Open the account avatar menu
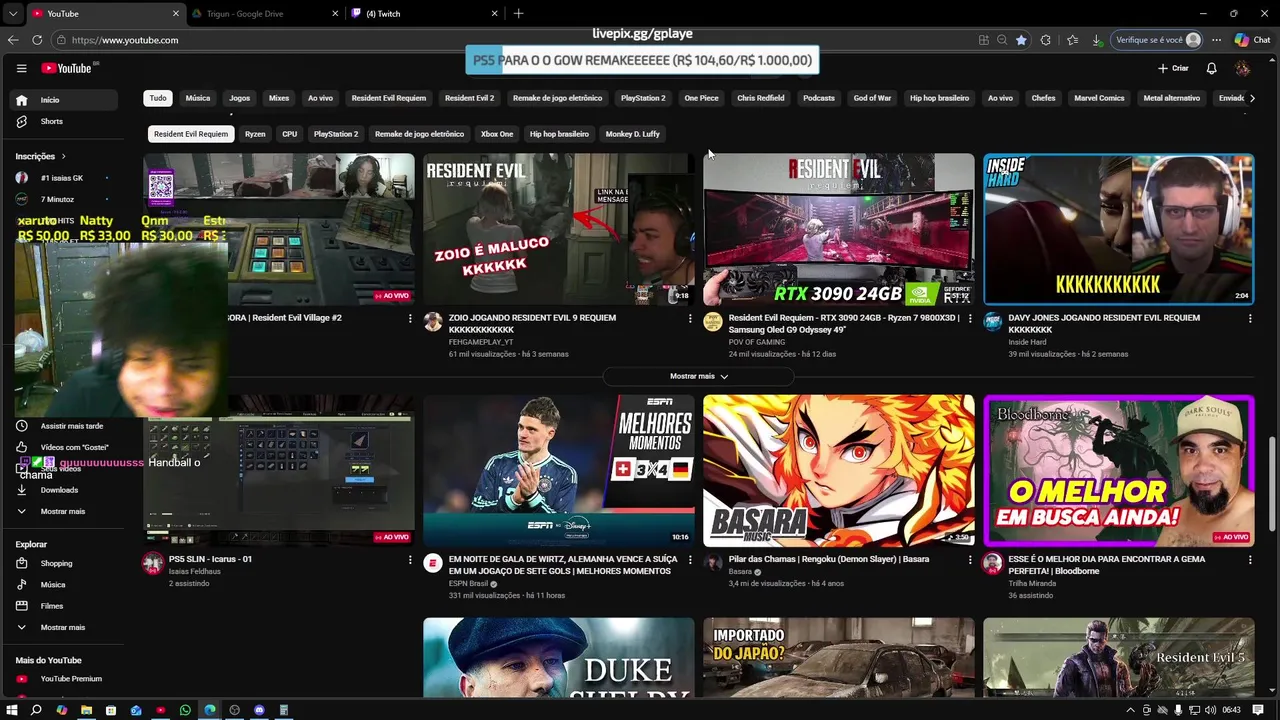This screenshot has width=1280, height=720. click(x=1242, y=68)
